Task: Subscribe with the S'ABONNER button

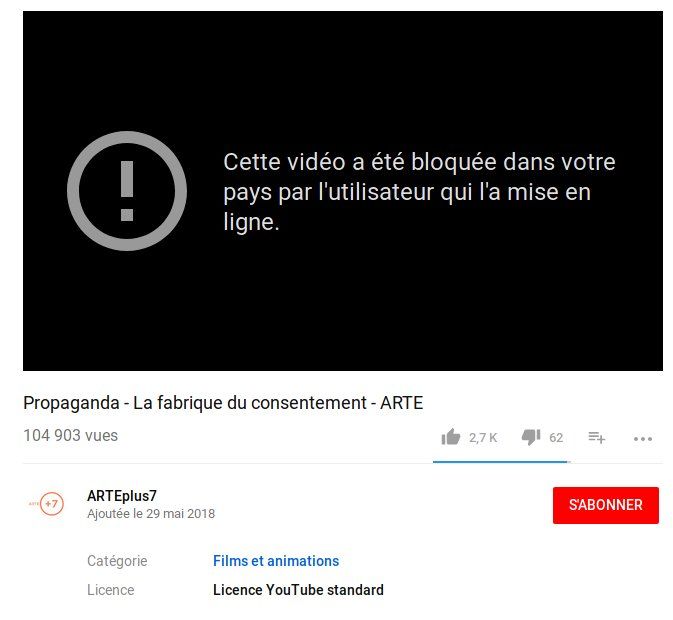Action: pyautogui.click(x=606, y=505)
